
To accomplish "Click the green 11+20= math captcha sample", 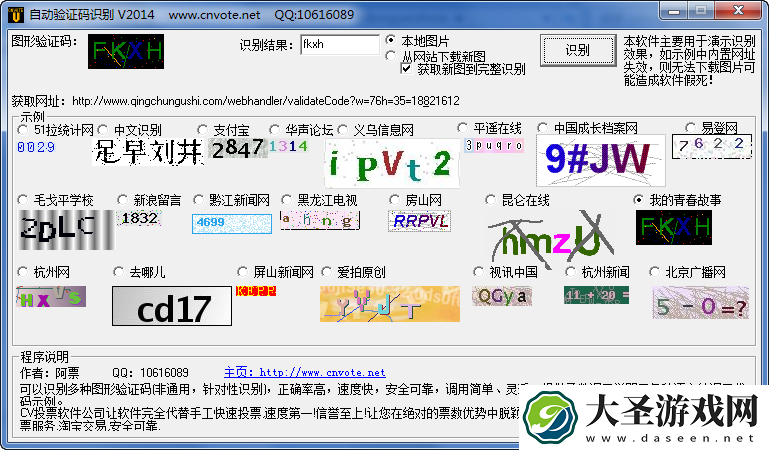I will click(x=596, y=295).
